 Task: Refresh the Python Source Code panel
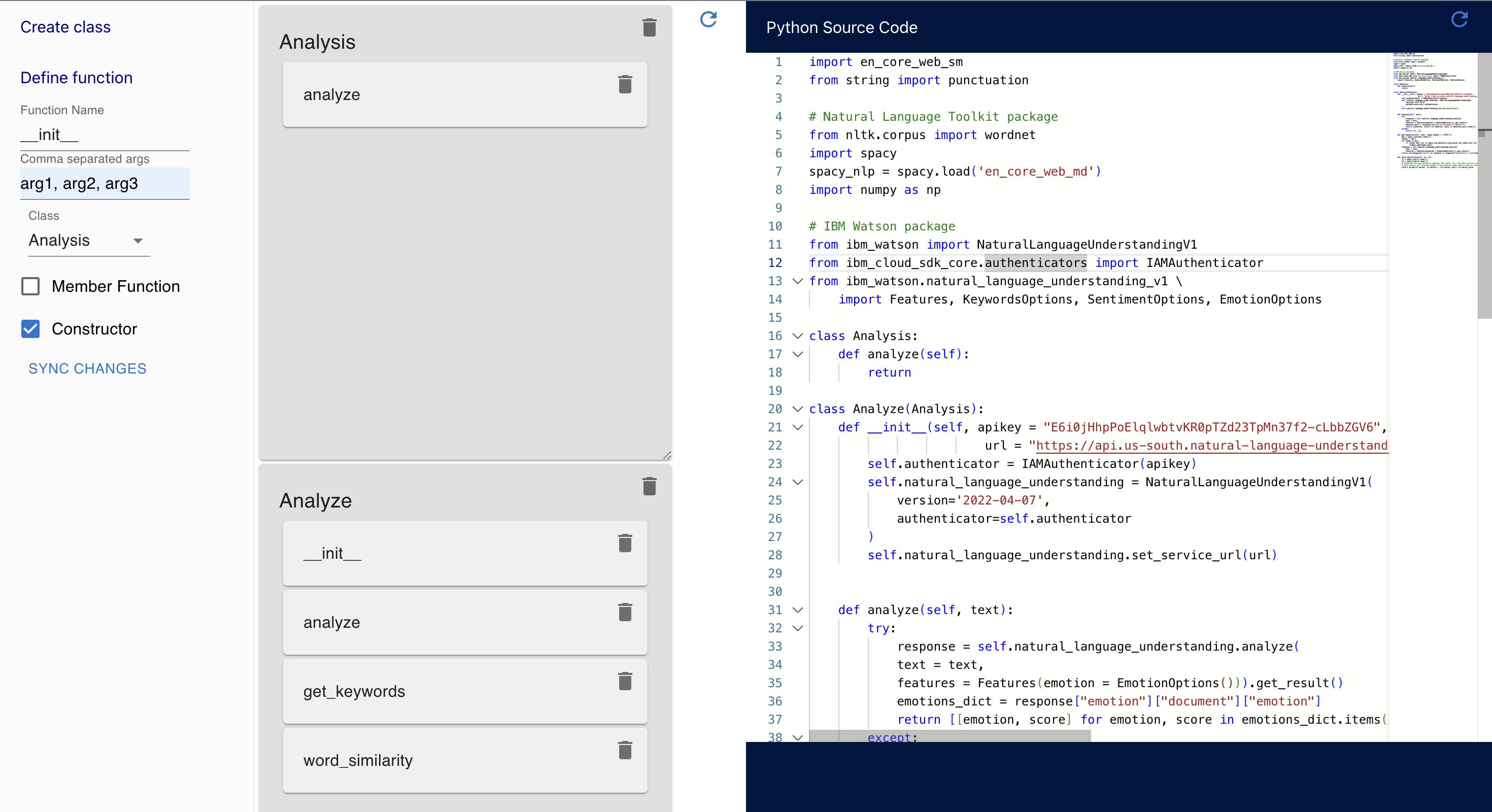coord(1459,20)
